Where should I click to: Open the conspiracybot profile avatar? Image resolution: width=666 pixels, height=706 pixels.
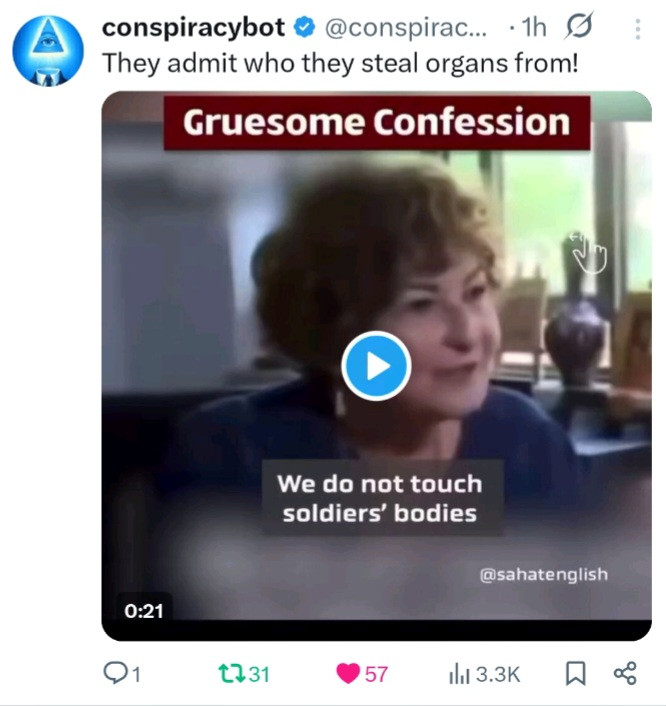(x=48, y=51)
